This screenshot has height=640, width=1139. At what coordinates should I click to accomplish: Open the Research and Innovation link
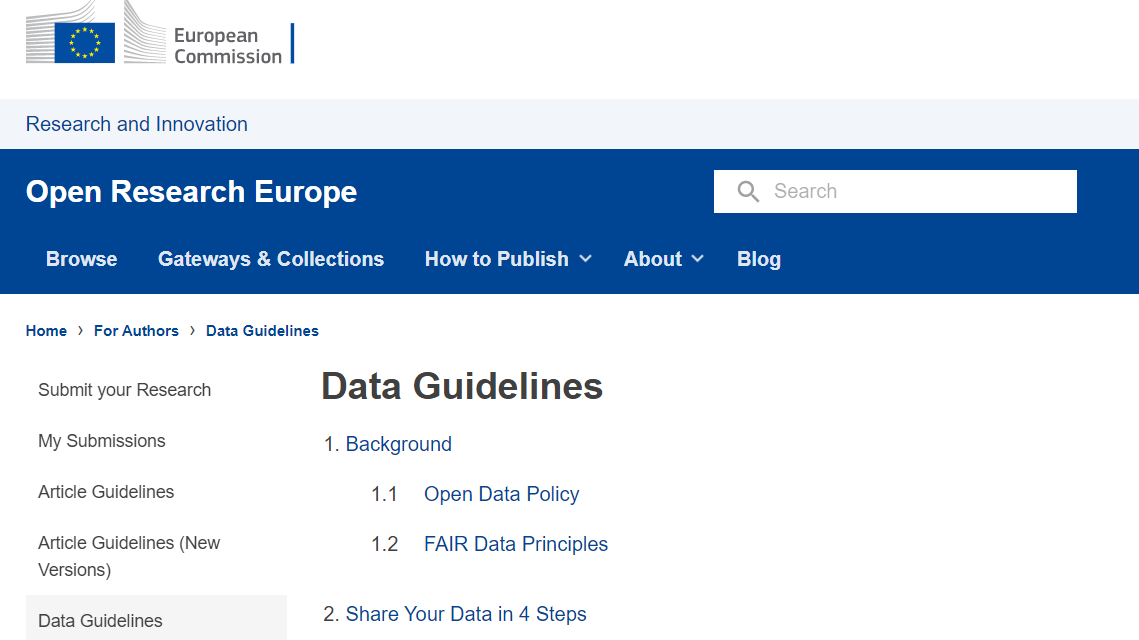pyautogui.click(x=137, y=124)
